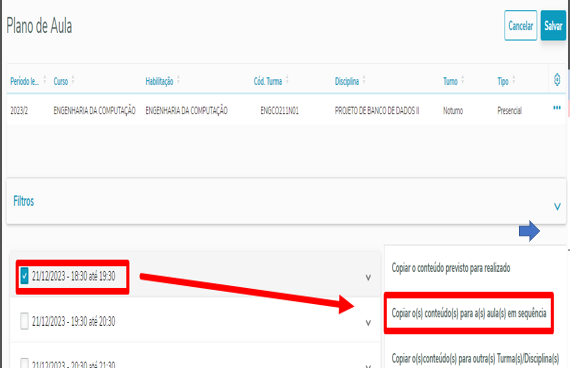Screen dimensions: 570x368
Task: Sort by Cód. Turma sort arrows
Action: point(287,80)
